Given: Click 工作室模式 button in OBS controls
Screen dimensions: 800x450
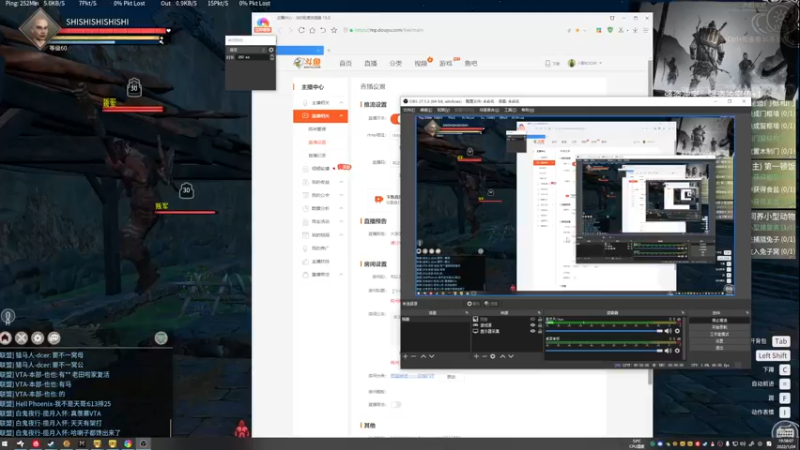Looking at the screenshot, I should (719, 334).
